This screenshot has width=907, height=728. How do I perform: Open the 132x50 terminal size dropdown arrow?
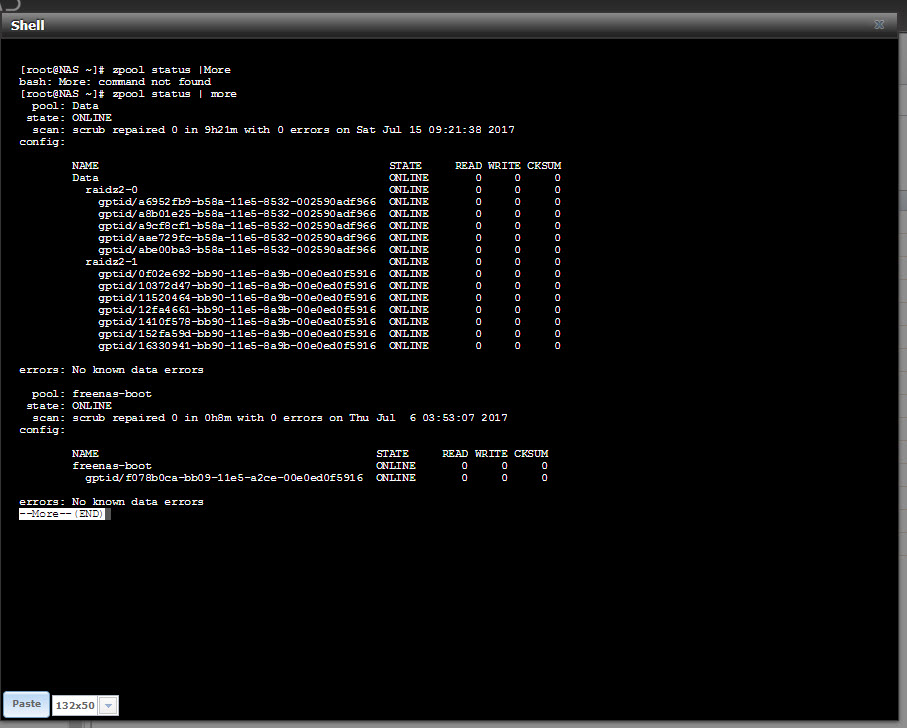(x=108, y=705)
